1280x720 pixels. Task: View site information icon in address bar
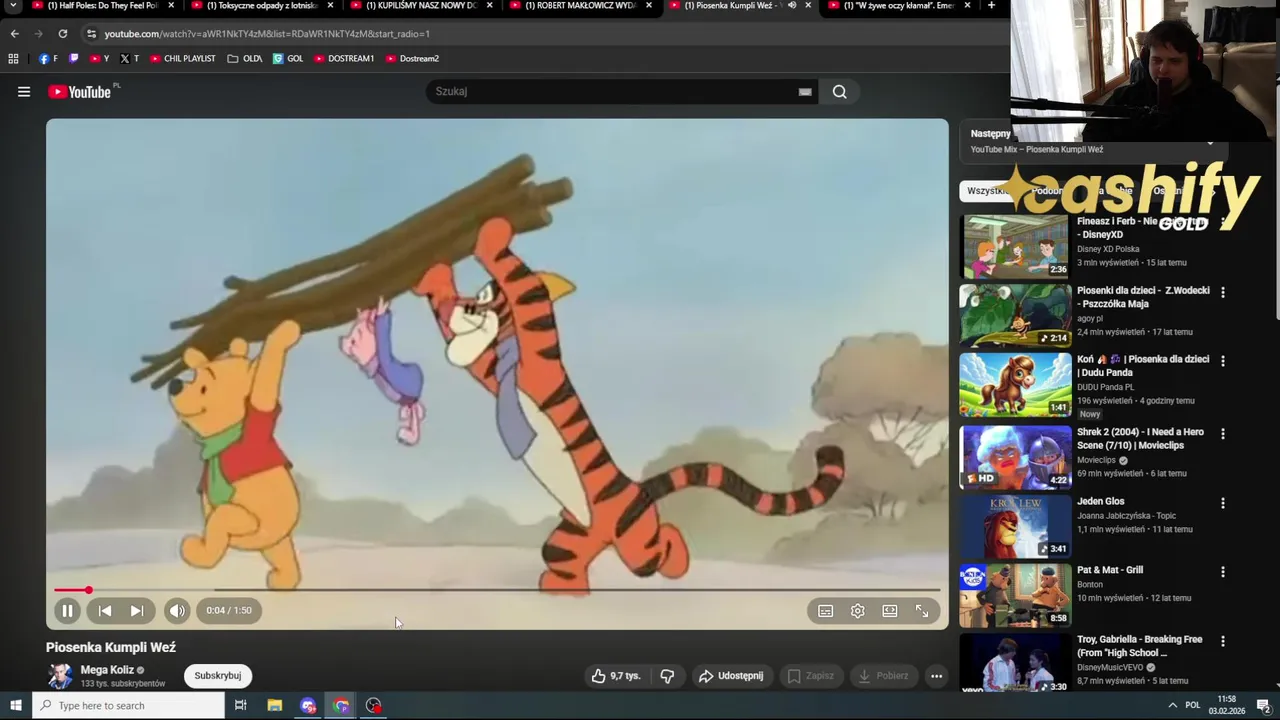tap(91, 33)
